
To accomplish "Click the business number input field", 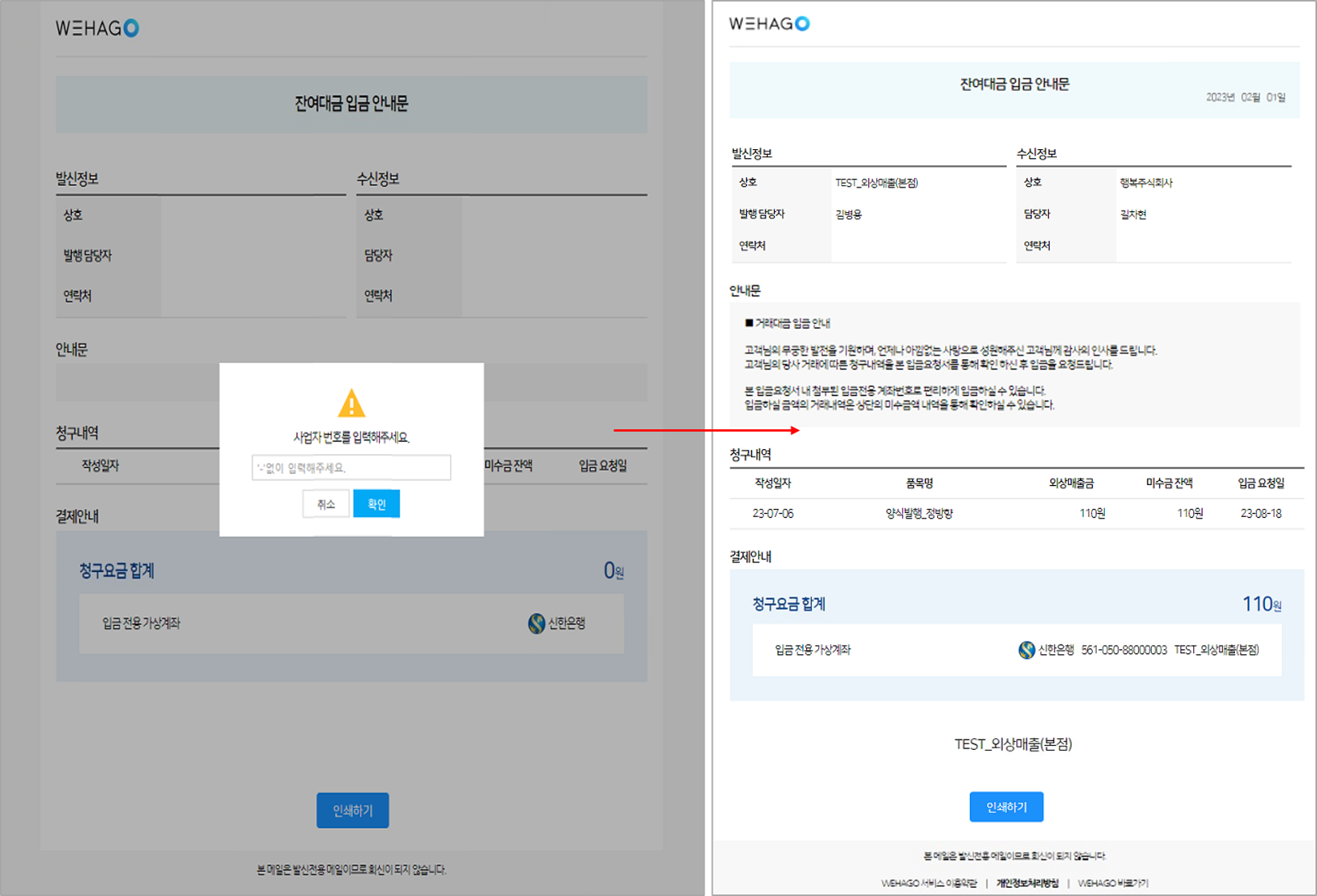I will 351,468.
